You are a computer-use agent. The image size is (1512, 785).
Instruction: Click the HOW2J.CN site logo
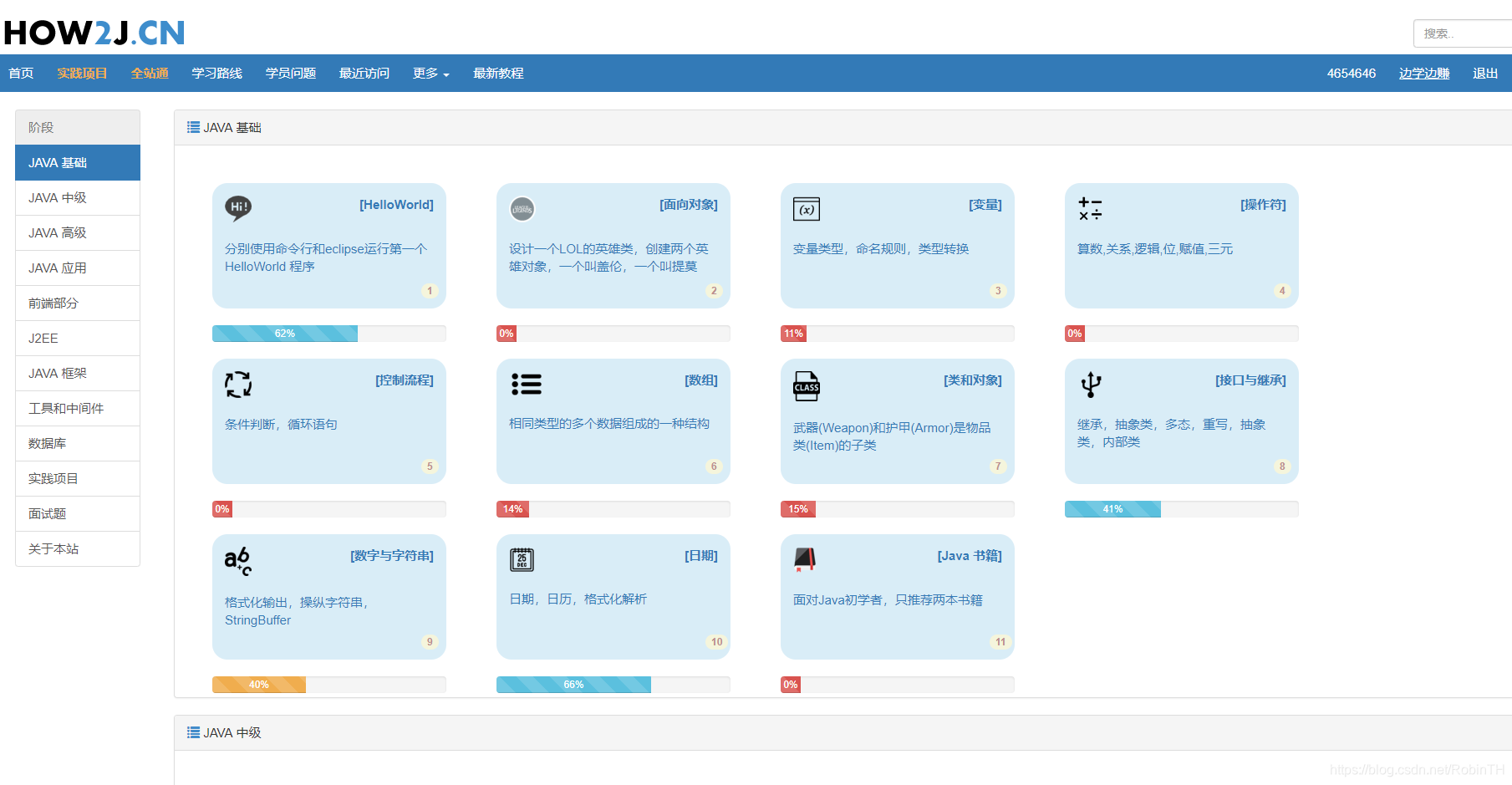click(94, 33)
